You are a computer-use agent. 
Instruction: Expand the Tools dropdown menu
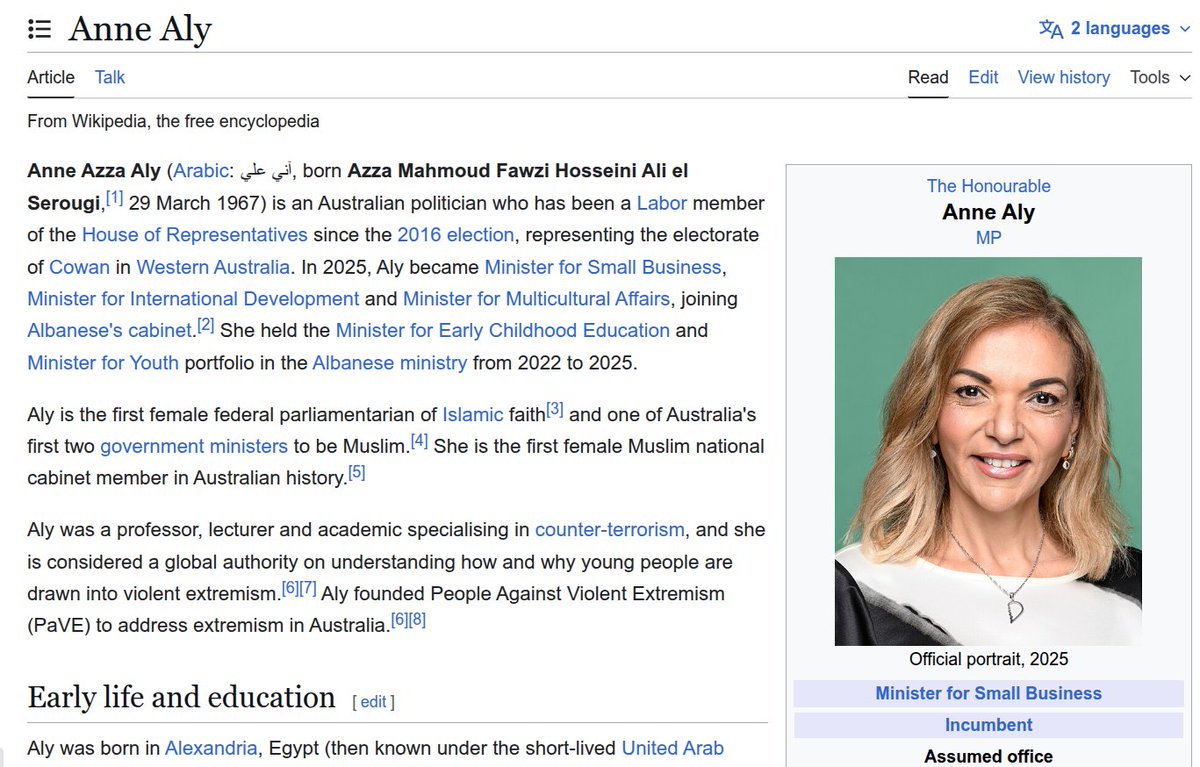tap(1160, 77)
